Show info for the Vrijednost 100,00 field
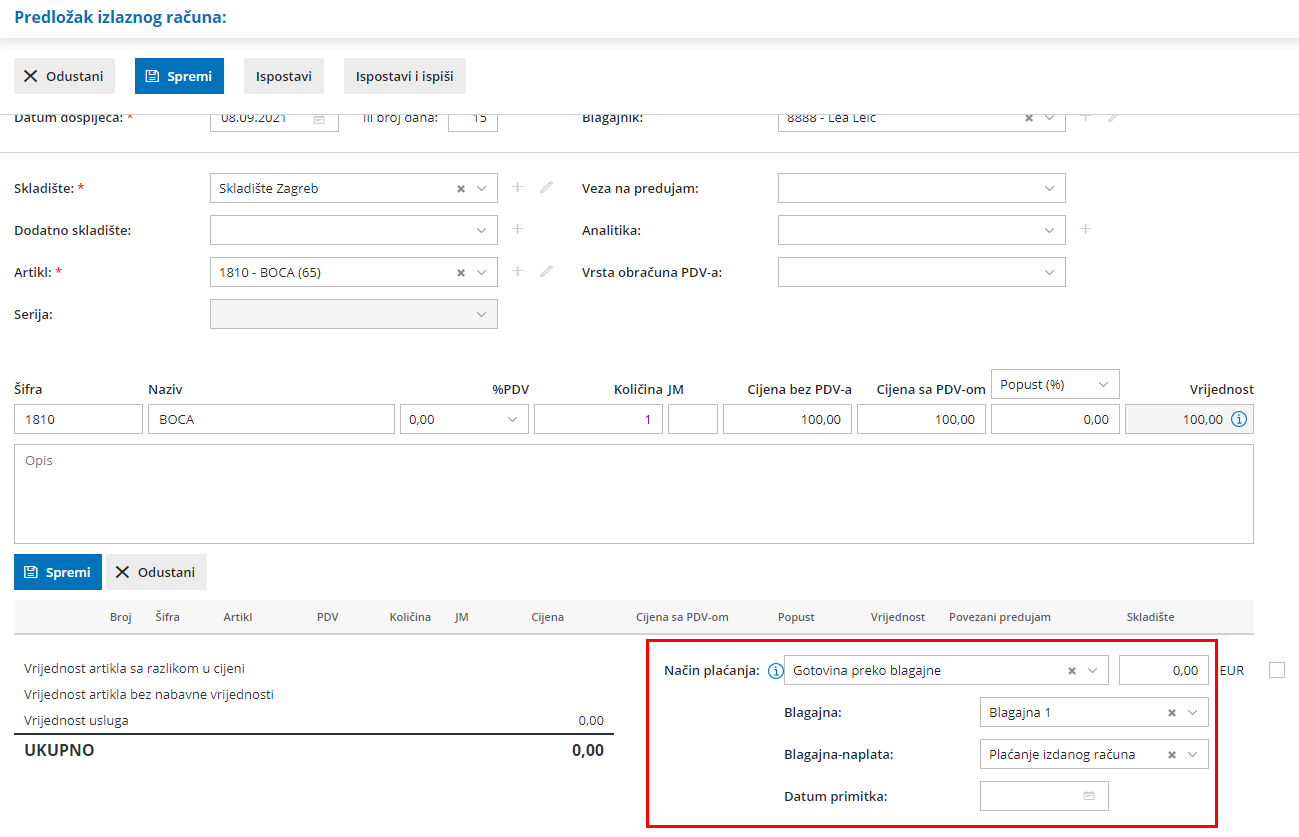 pyautogui.click(x=1238, y=419)
